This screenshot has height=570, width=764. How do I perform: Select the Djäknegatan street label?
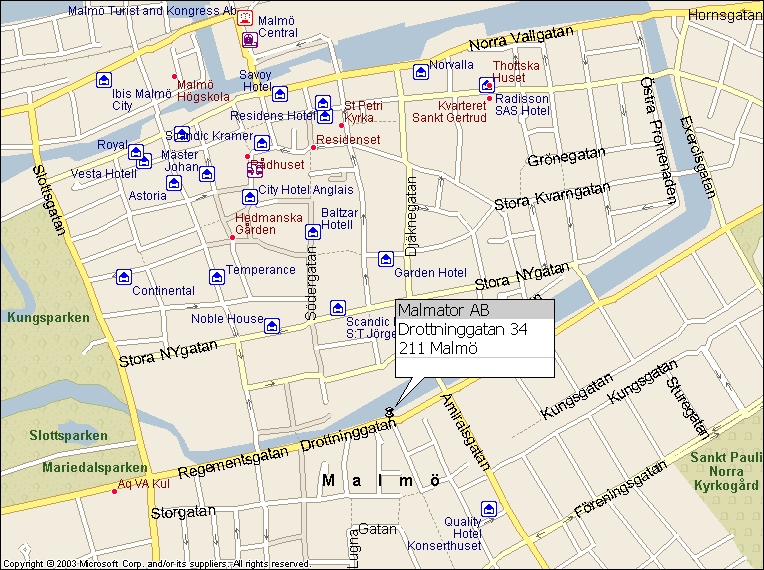point(412,216)
